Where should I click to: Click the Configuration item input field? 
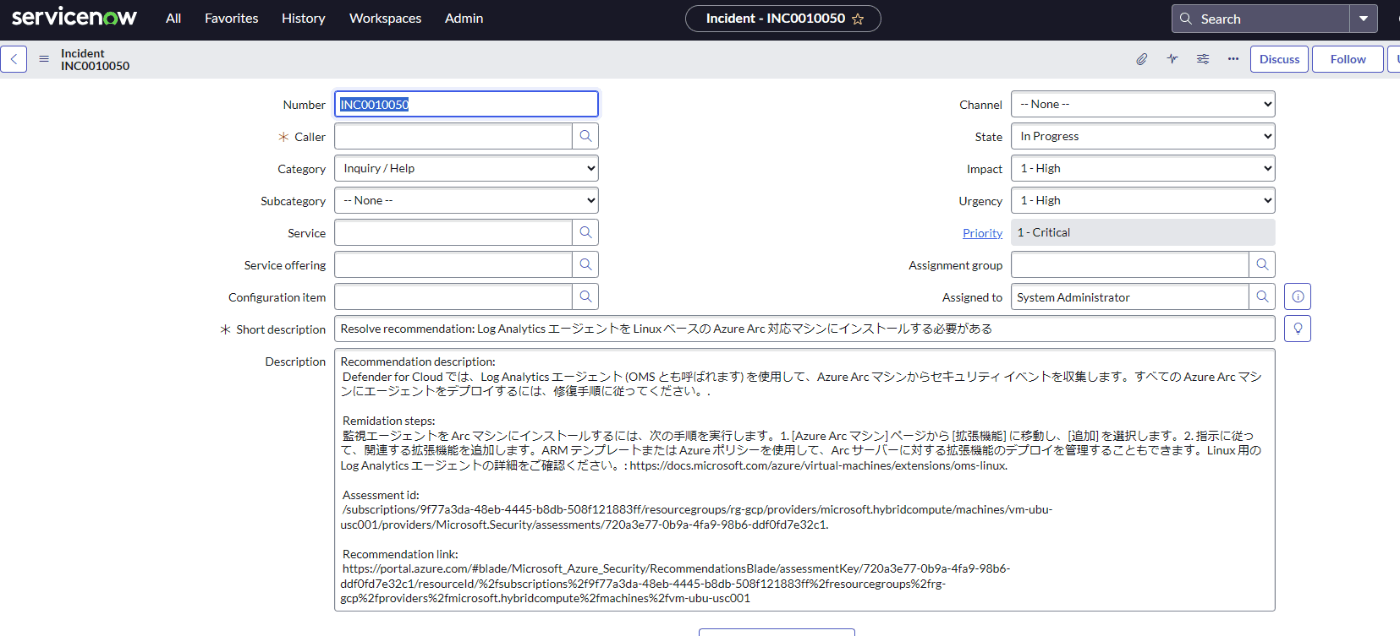453,297
